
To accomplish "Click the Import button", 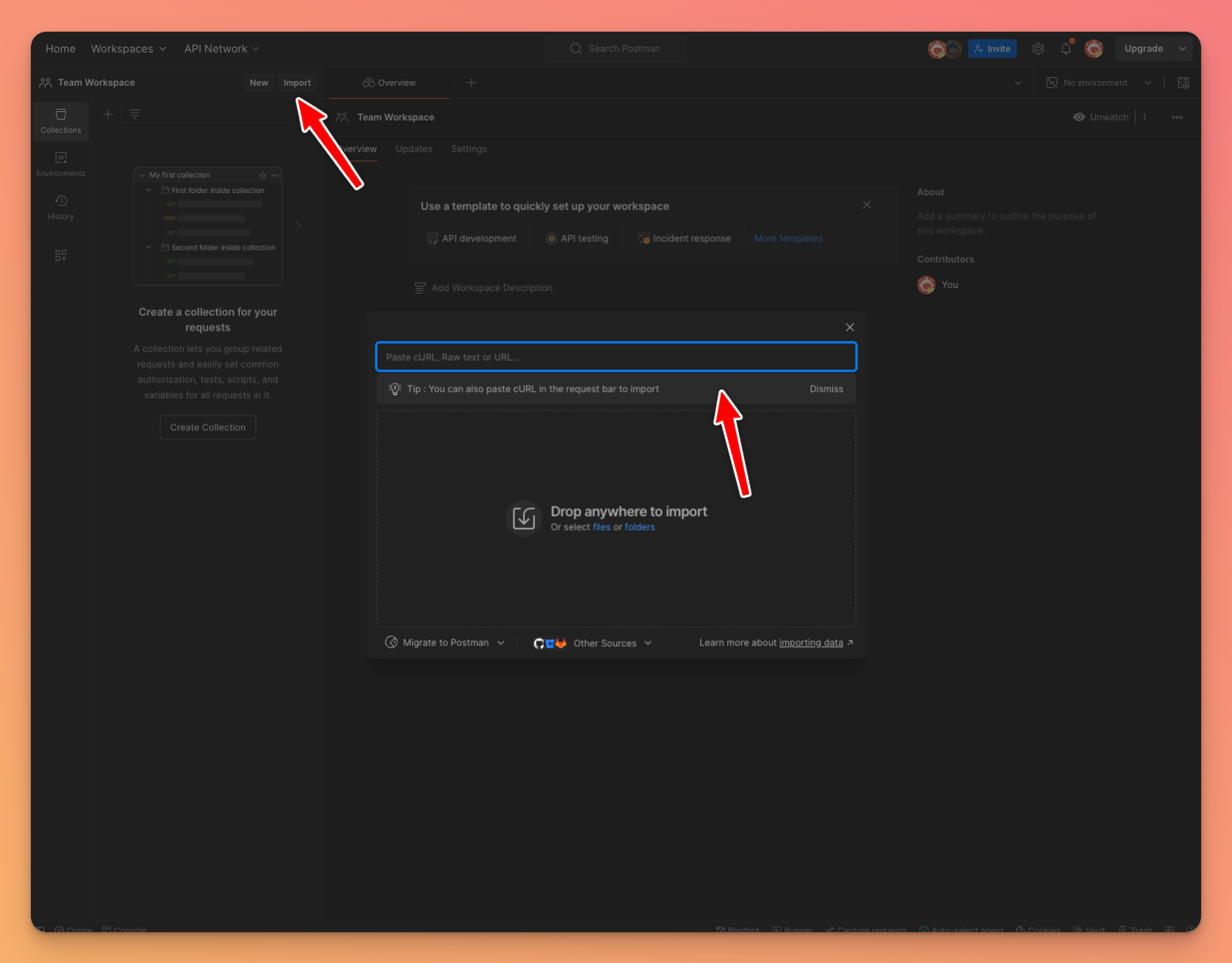I will 296,83.
